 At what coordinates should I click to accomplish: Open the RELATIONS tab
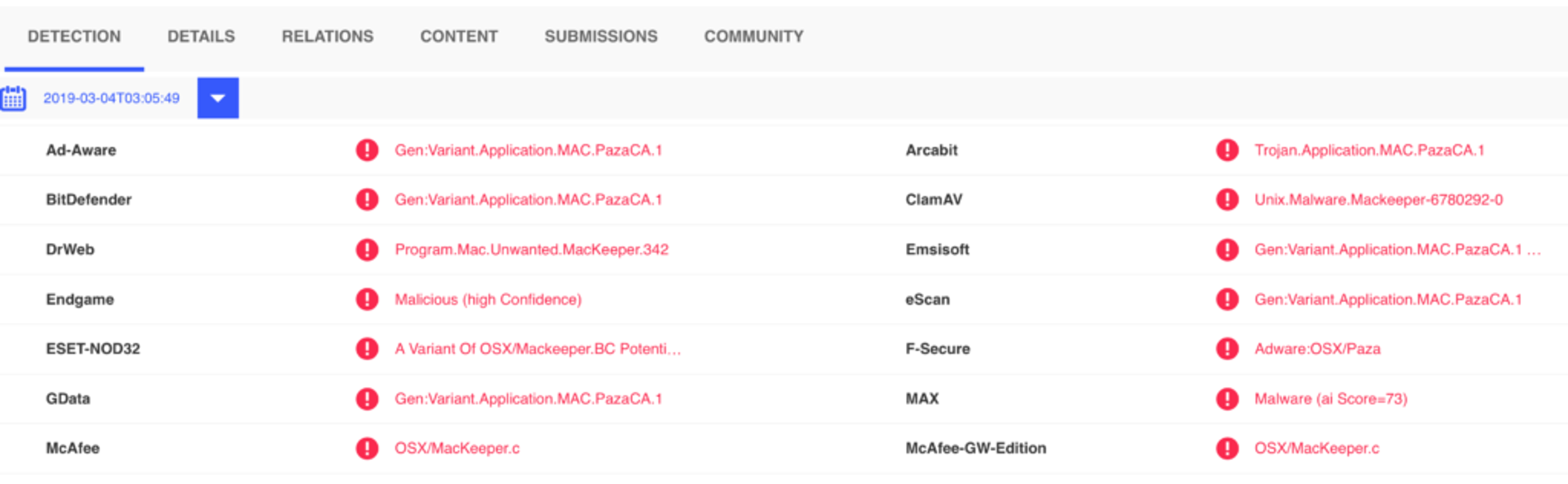[x=328, y=37]
